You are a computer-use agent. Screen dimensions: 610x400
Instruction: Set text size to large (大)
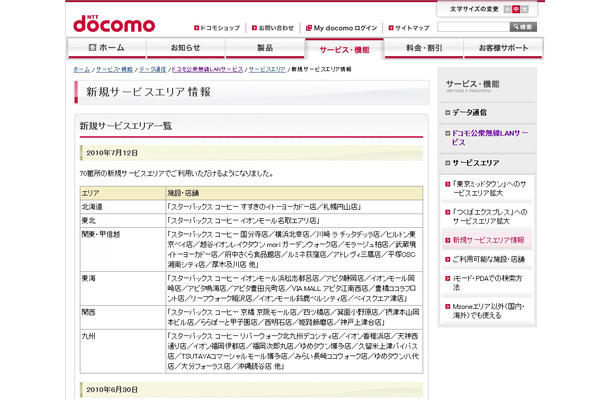[x=524, y=9]
